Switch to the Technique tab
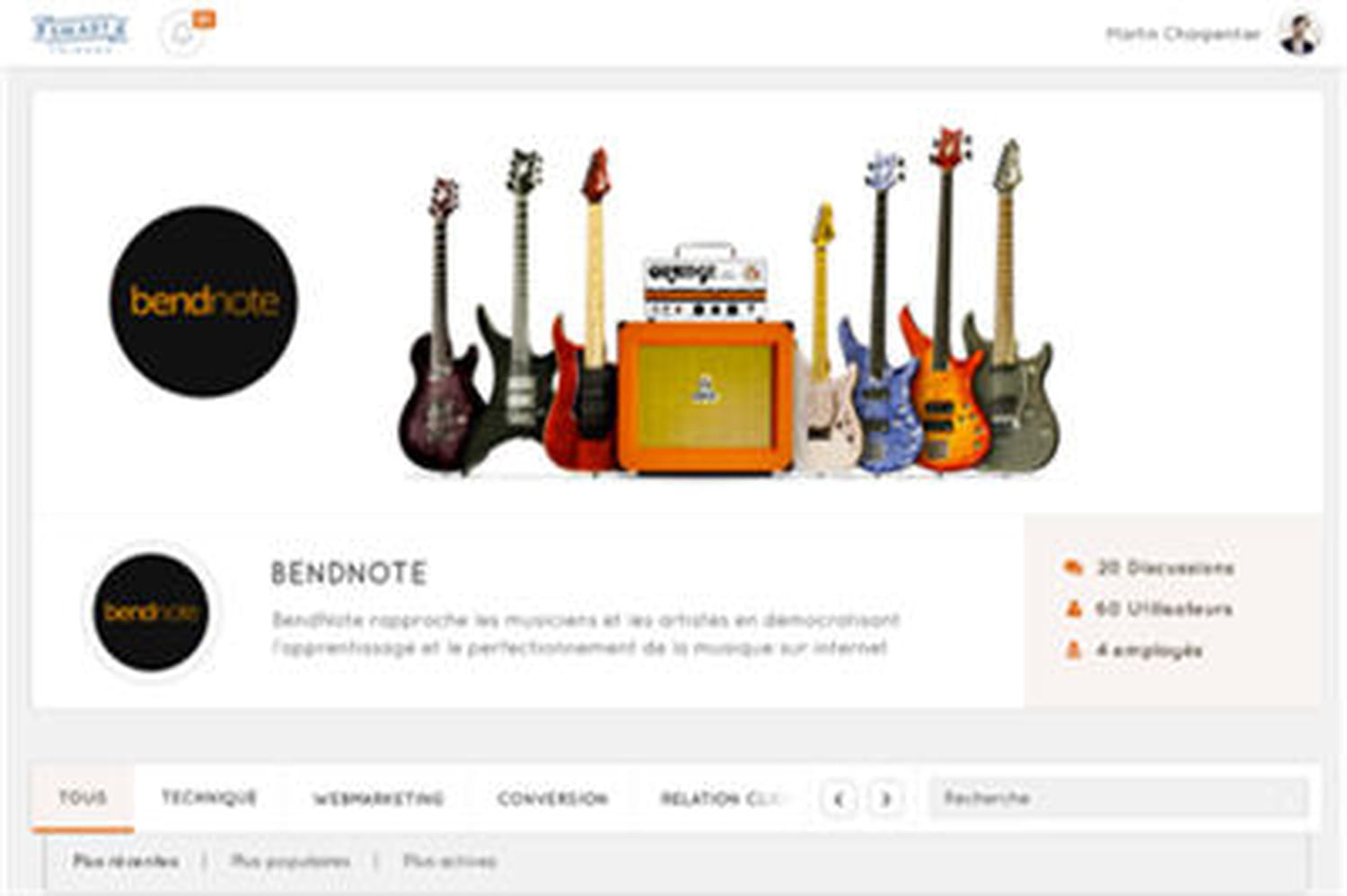 (209, 797)
